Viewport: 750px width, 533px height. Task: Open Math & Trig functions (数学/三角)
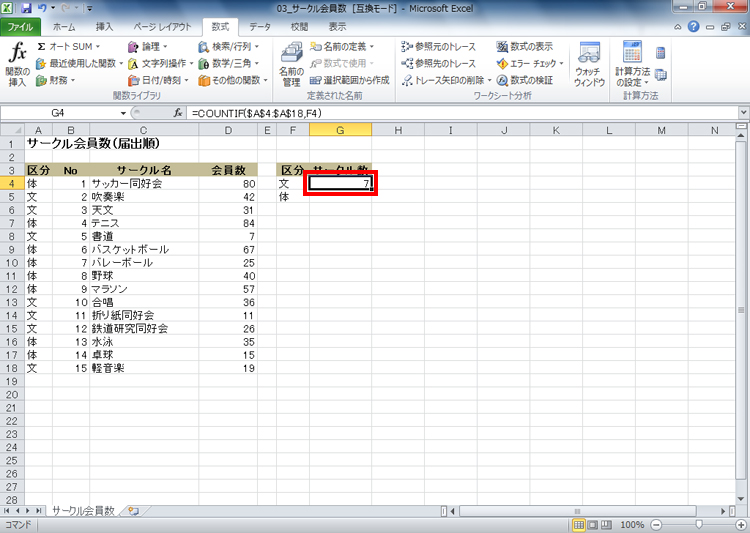point(229,63)
